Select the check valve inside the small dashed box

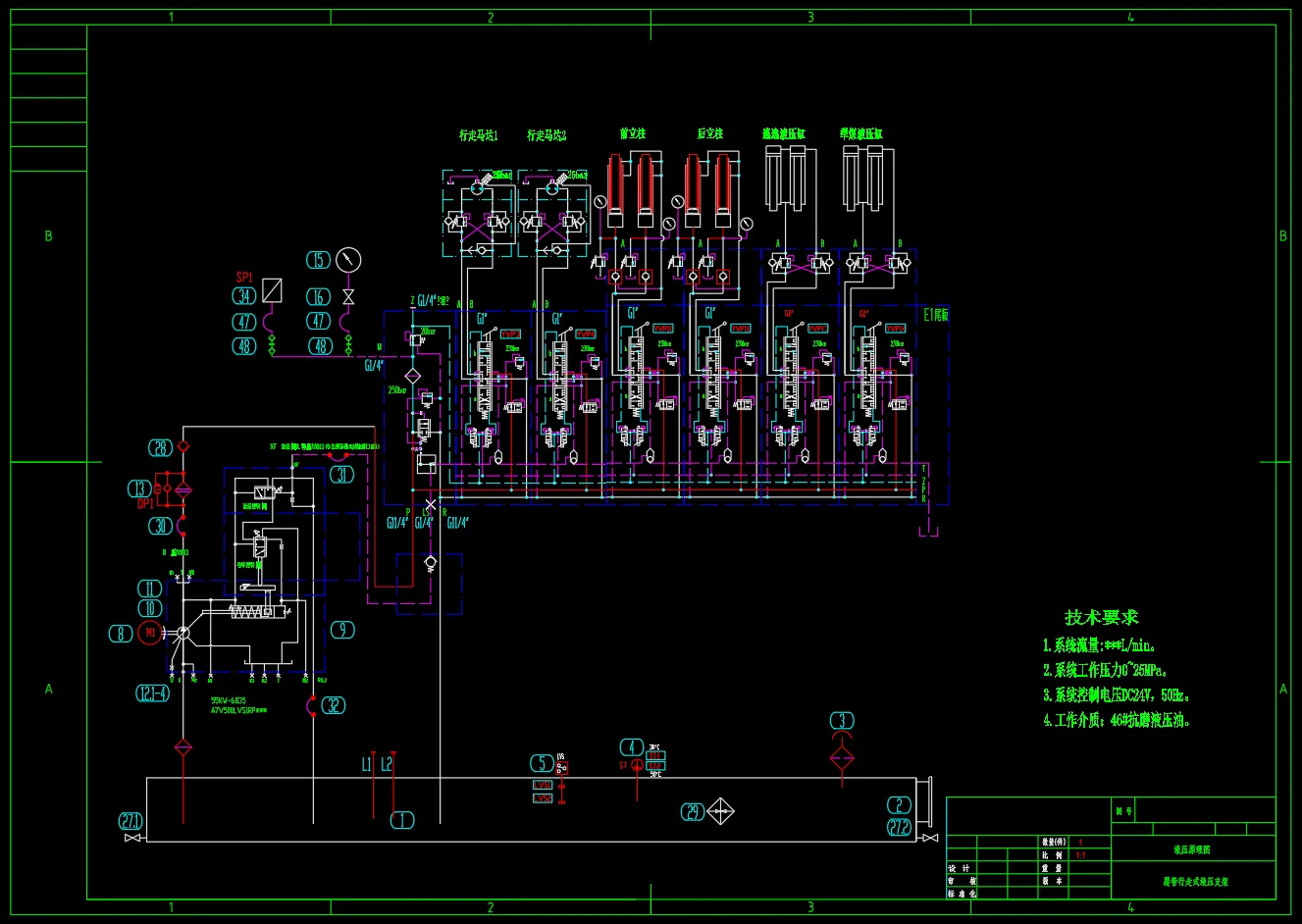tap(430, 562)
